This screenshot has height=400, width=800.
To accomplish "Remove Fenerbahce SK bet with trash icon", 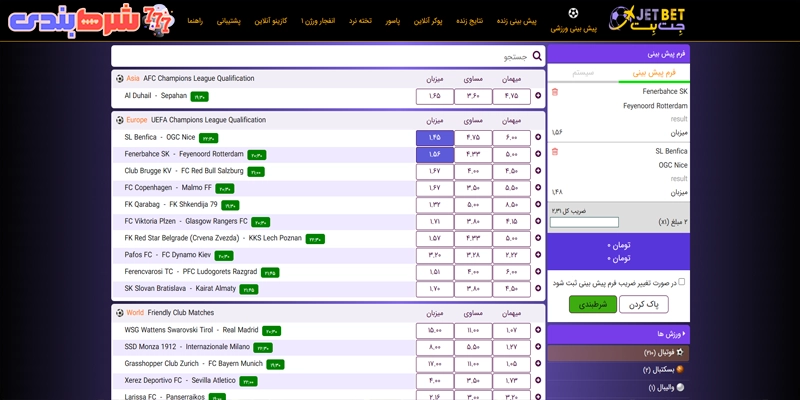I will pos(555,92).
